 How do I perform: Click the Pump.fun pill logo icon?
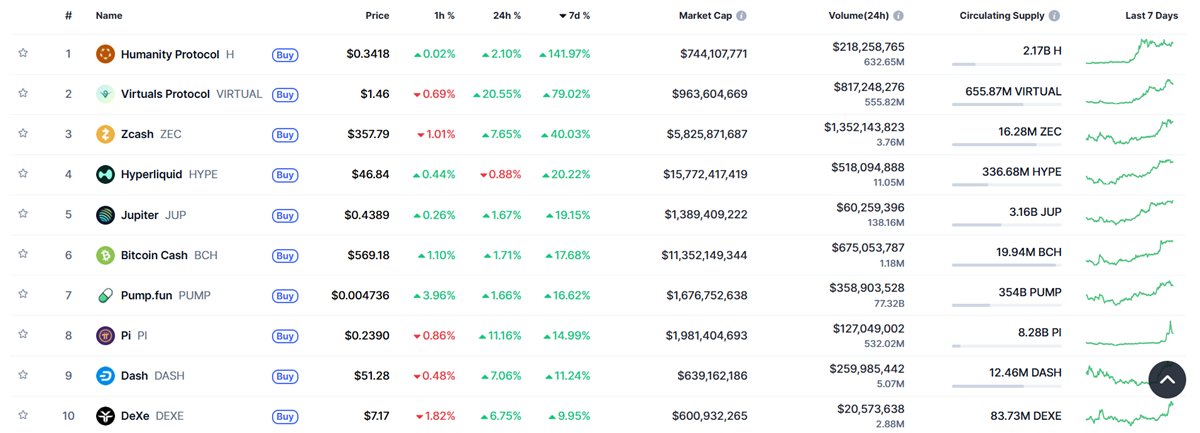[x=105, y=295]
